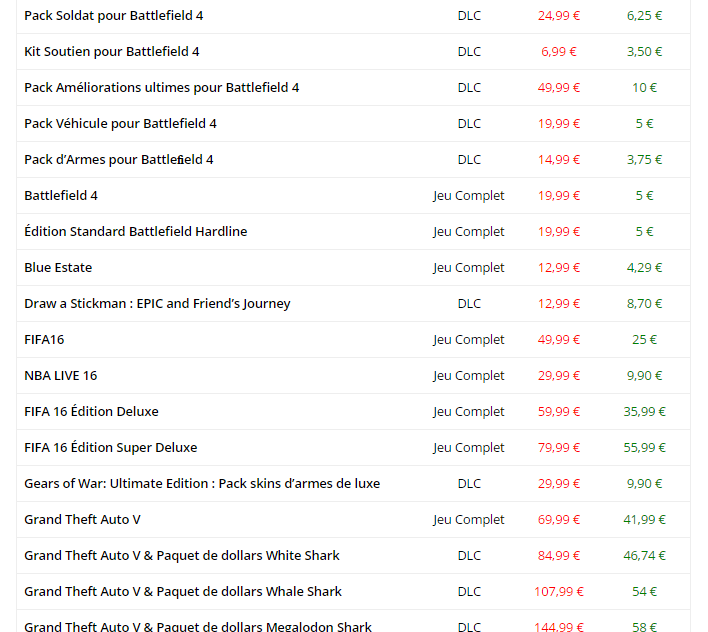Select 'Pack Véhicule pour Battlefield 4' title
708x632 pixels.
coord(121,124)
